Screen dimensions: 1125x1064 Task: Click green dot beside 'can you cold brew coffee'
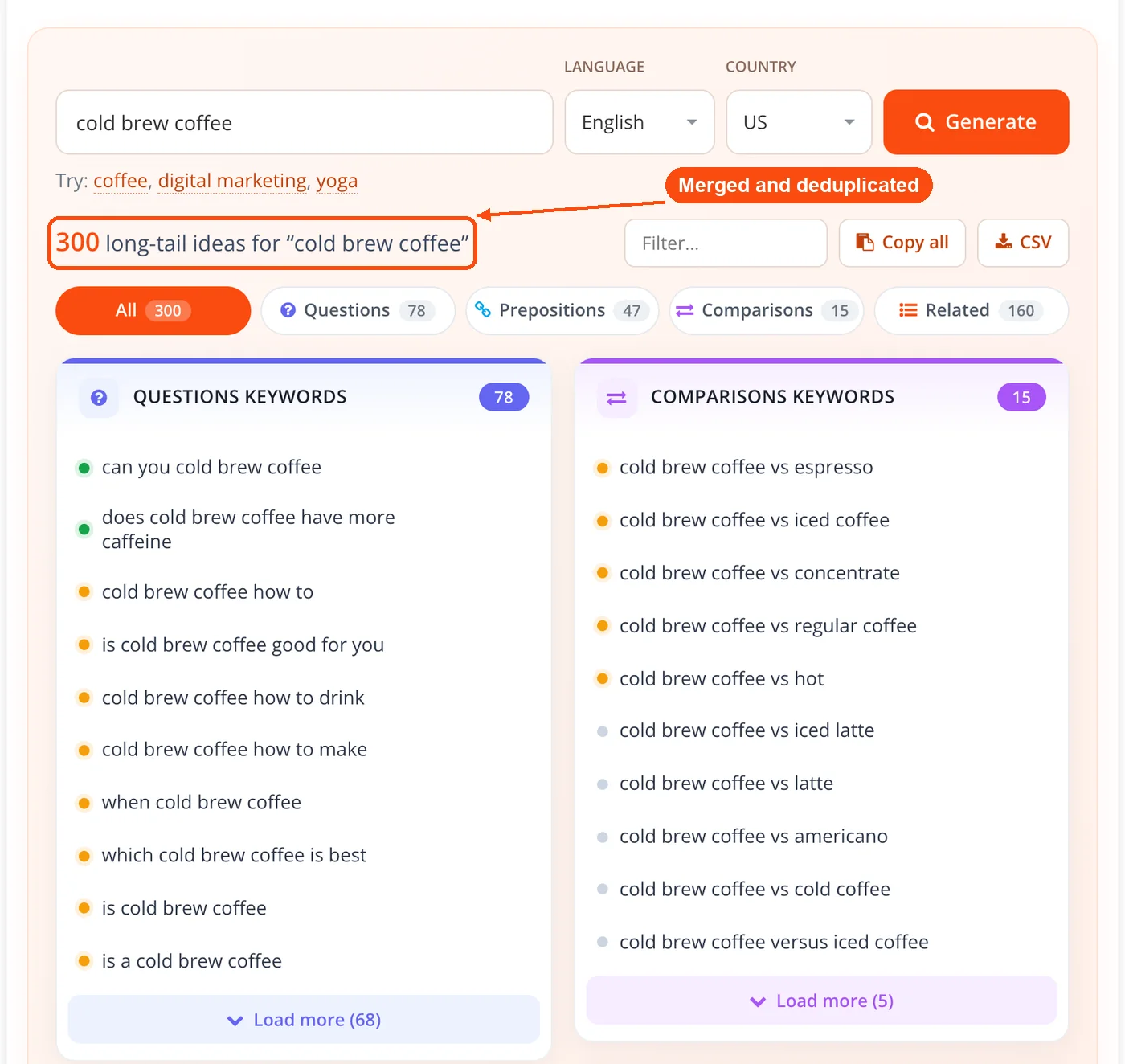pyautogui.click(x=84, y=468)
